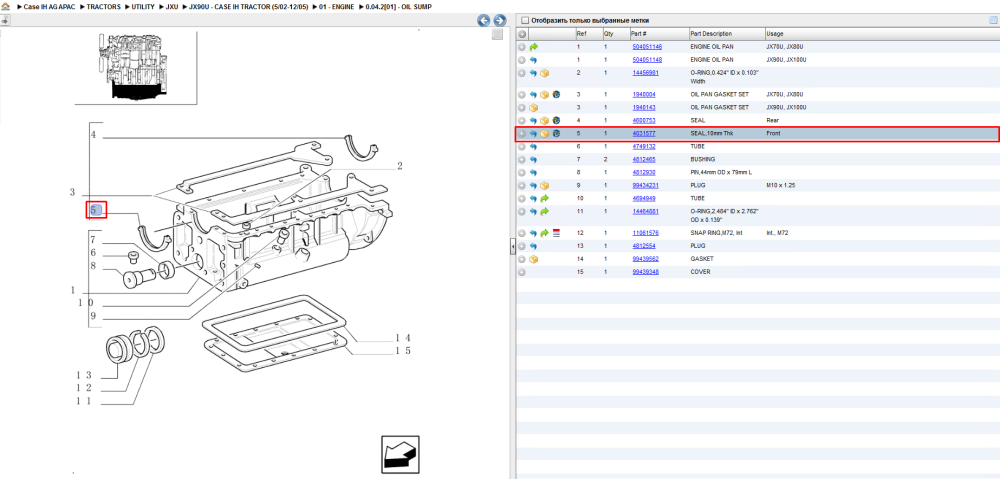
Task: Open part number link 504051146
Action: 647,47
